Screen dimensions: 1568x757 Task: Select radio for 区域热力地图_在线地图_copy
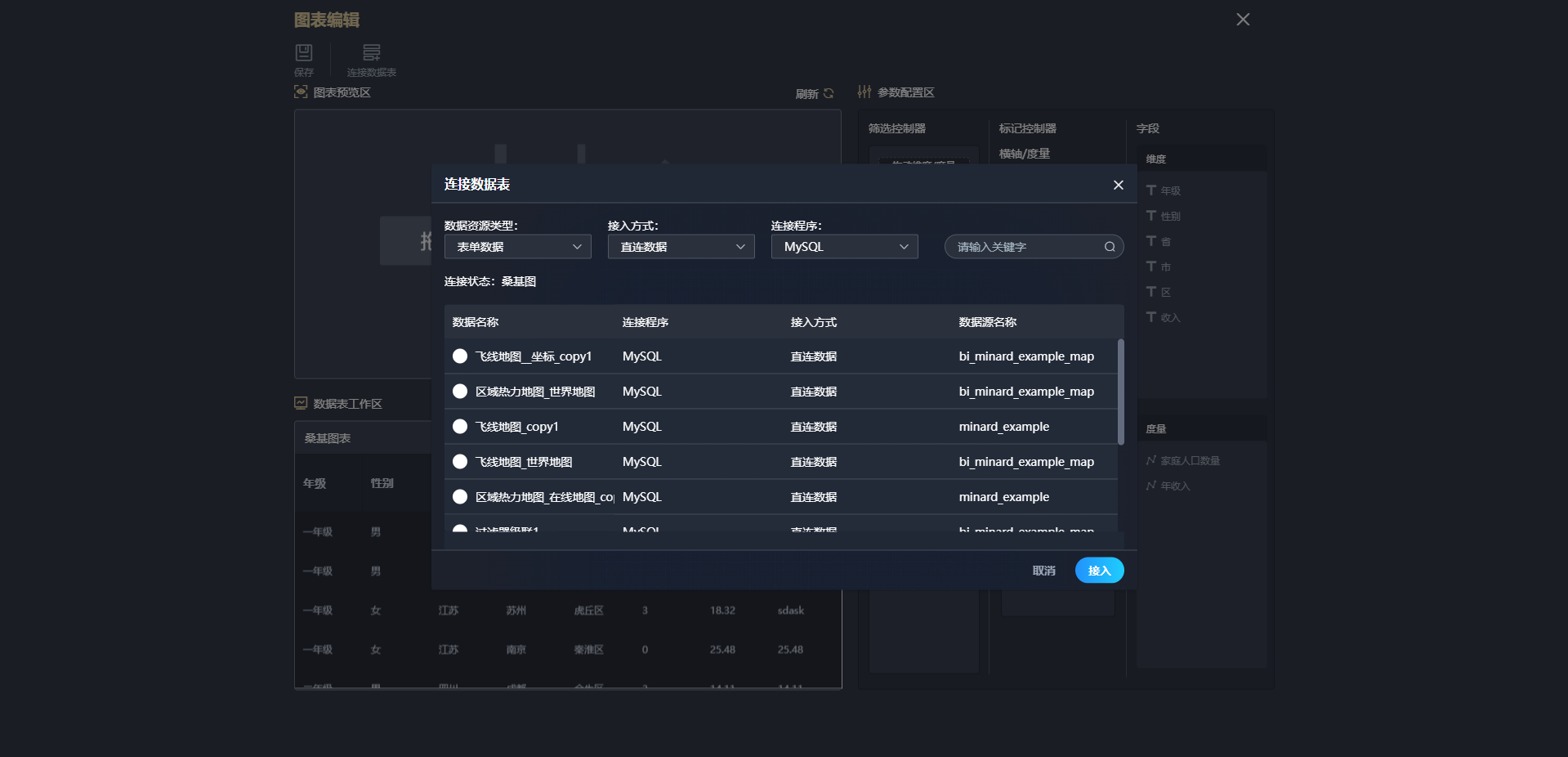460,497
